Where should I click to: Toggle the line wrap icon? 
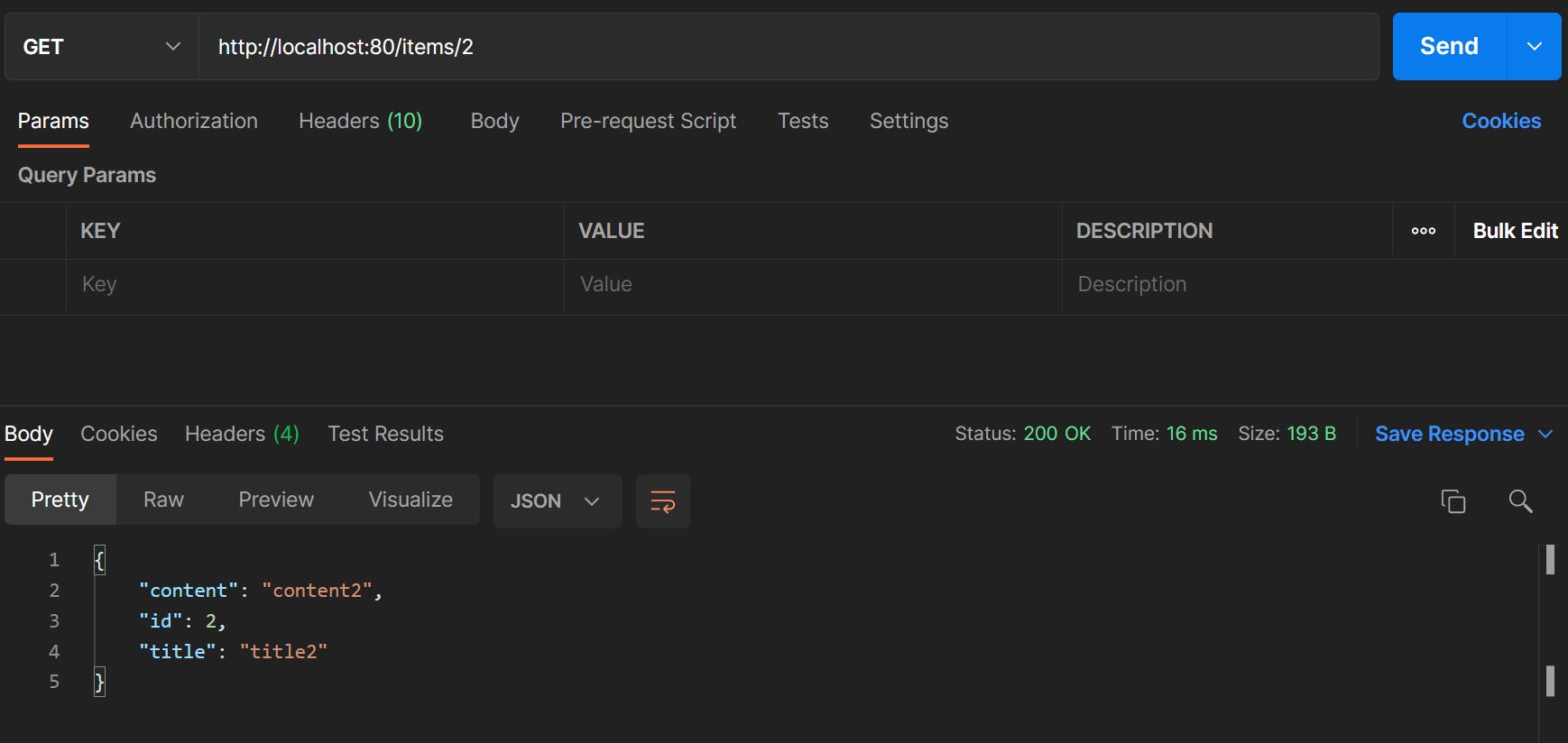[x=663, y=501]
